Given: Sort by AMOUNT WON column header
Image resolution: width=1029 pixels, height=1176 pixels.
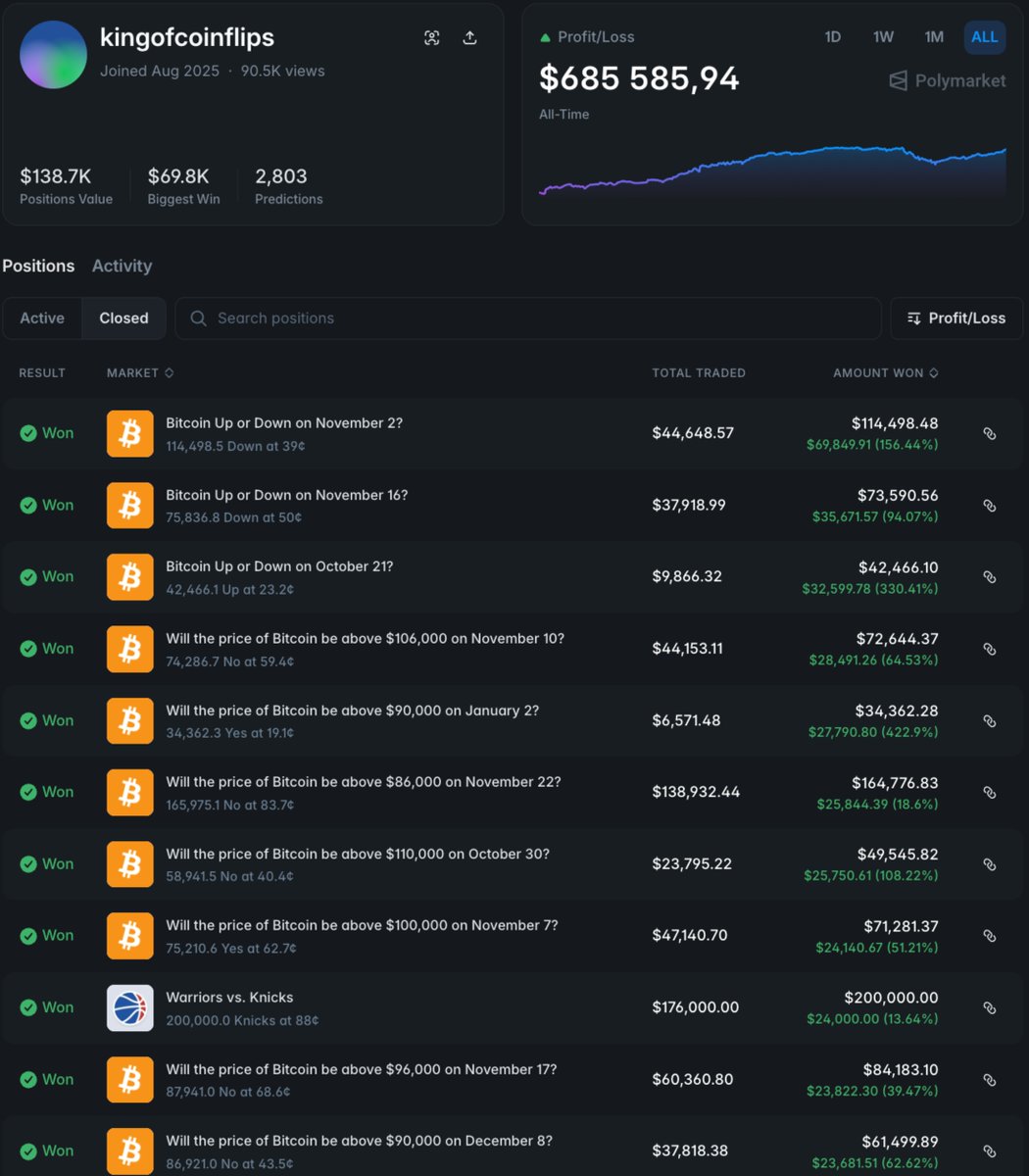Looking at the screenshot, I should (x=886, y=373).
